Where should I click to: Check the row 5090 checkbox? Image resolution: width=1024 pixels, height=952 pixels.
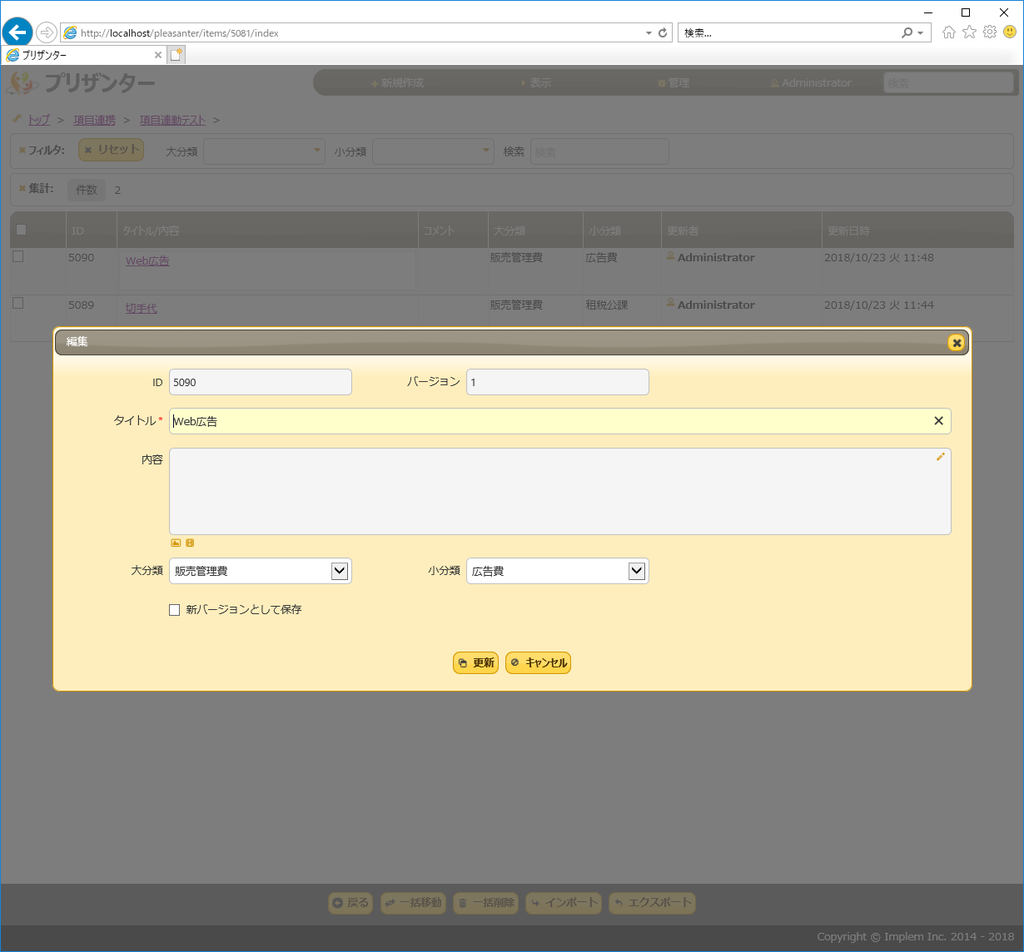[18, 257]
